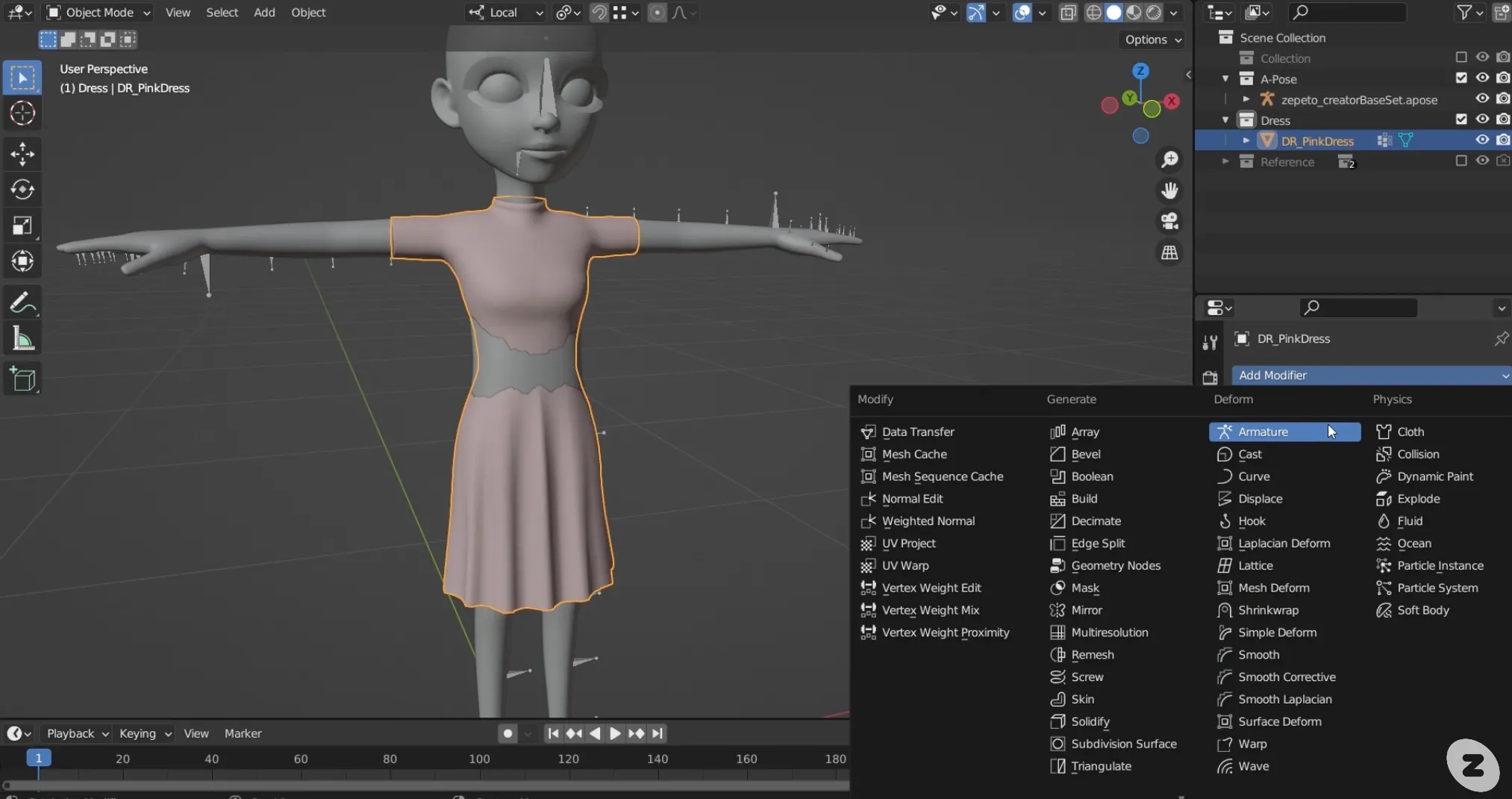Image resolution: width=1512 pixels, height=799 pixels.
Task: Enable the Reference collection checkbox
Action: click(1461, 161)
